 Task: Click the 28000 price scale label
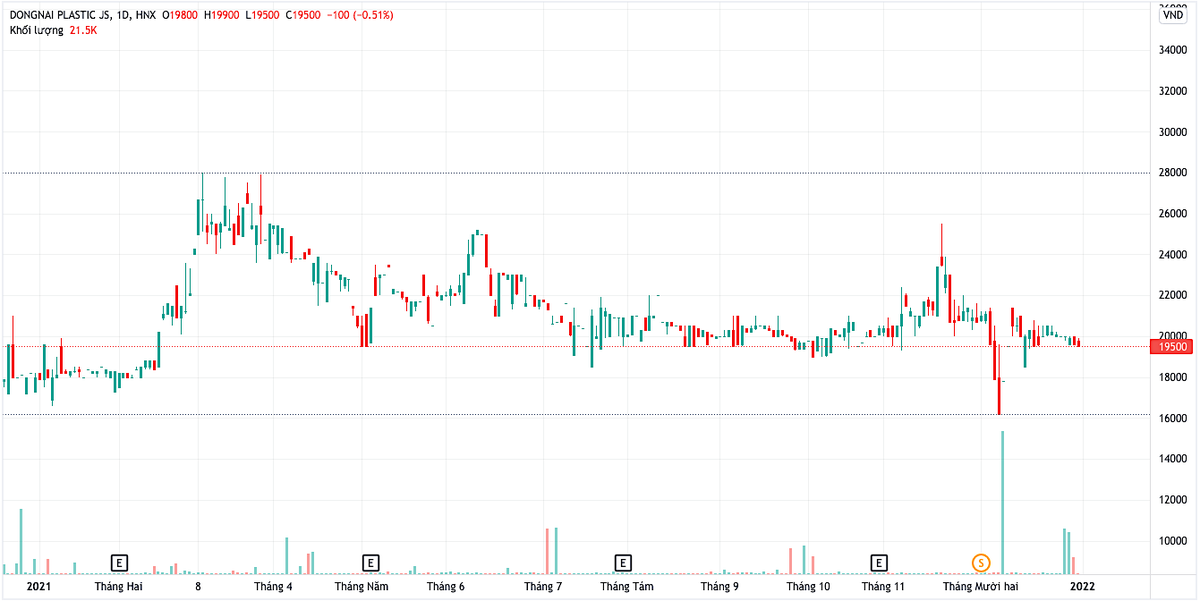(x=1172, y=173)
